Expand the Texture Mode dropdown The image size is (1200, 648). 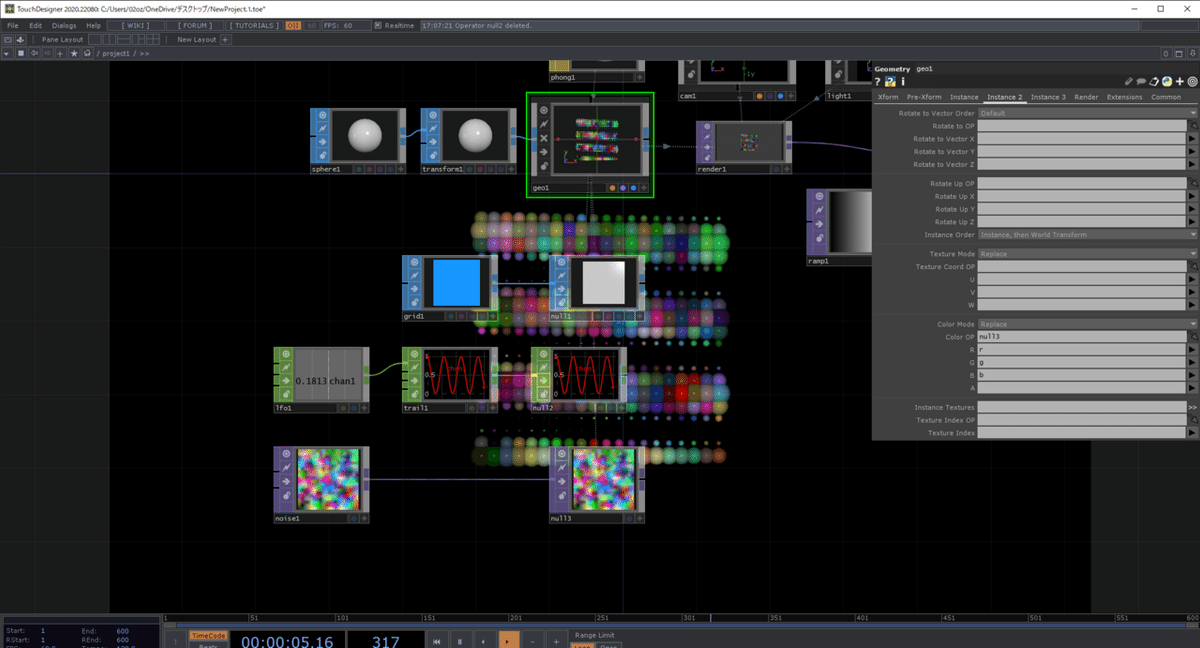(1193, 253)
